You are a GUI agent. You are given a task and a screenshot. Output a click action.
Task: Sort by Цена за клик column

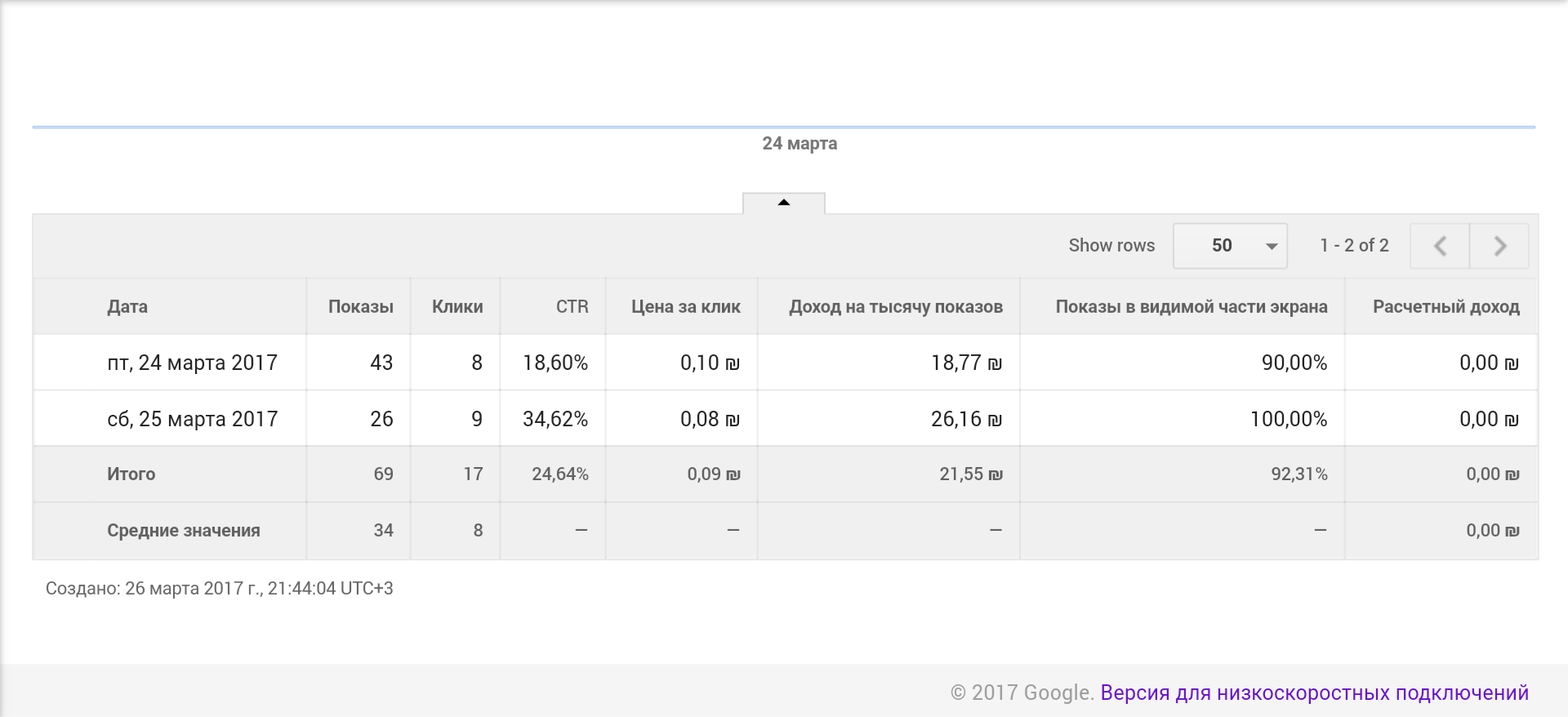[685, 307]
